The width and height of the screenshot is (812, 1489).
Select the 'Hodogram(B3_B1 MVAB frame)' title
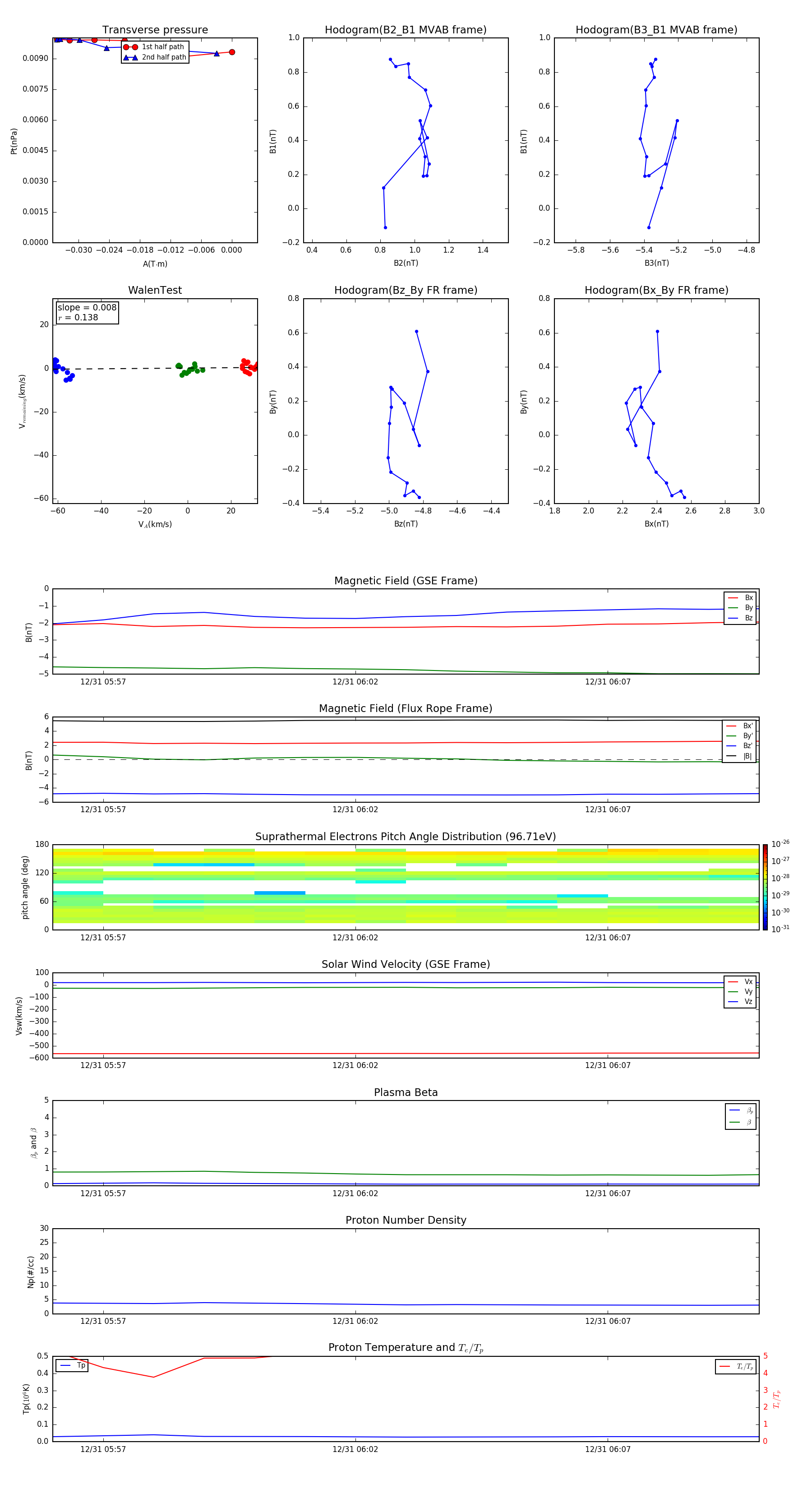pyautogui.click(x=656, y=30)
